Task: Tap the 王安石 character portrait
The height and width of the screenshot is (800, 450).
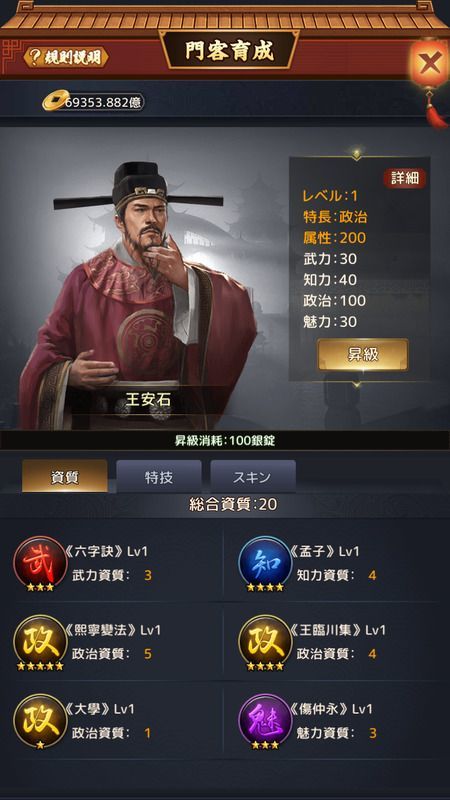Action: pos(138,293)
